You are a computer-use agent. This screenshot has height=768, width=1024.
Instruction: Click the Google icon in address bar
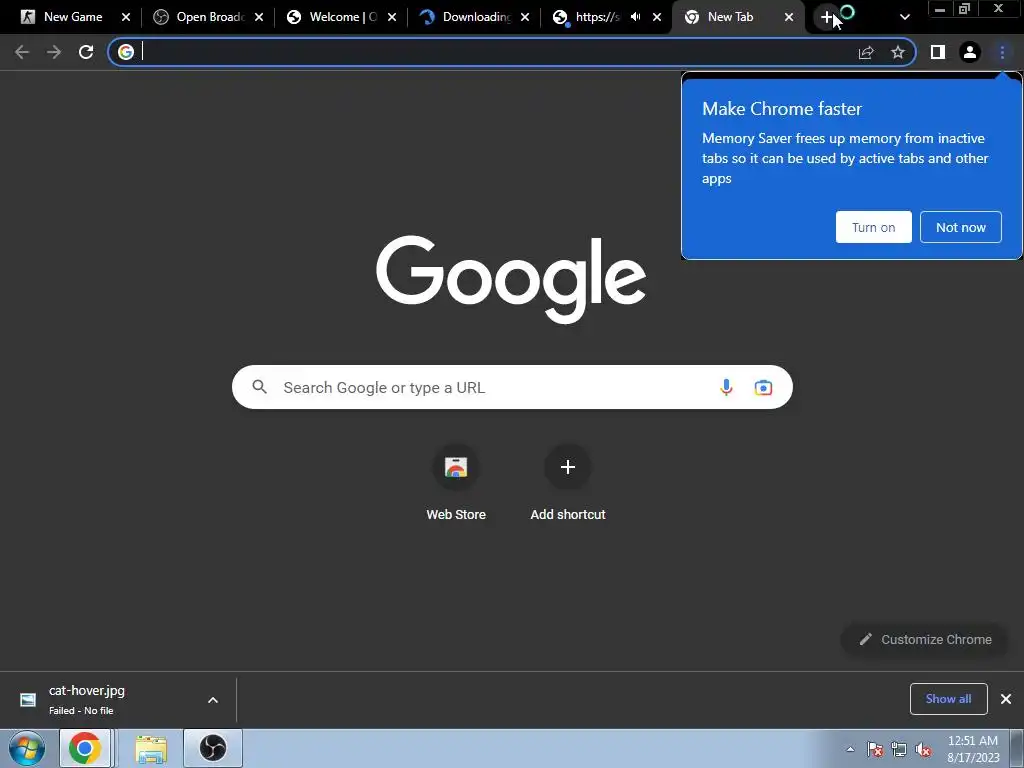(126, 52)
